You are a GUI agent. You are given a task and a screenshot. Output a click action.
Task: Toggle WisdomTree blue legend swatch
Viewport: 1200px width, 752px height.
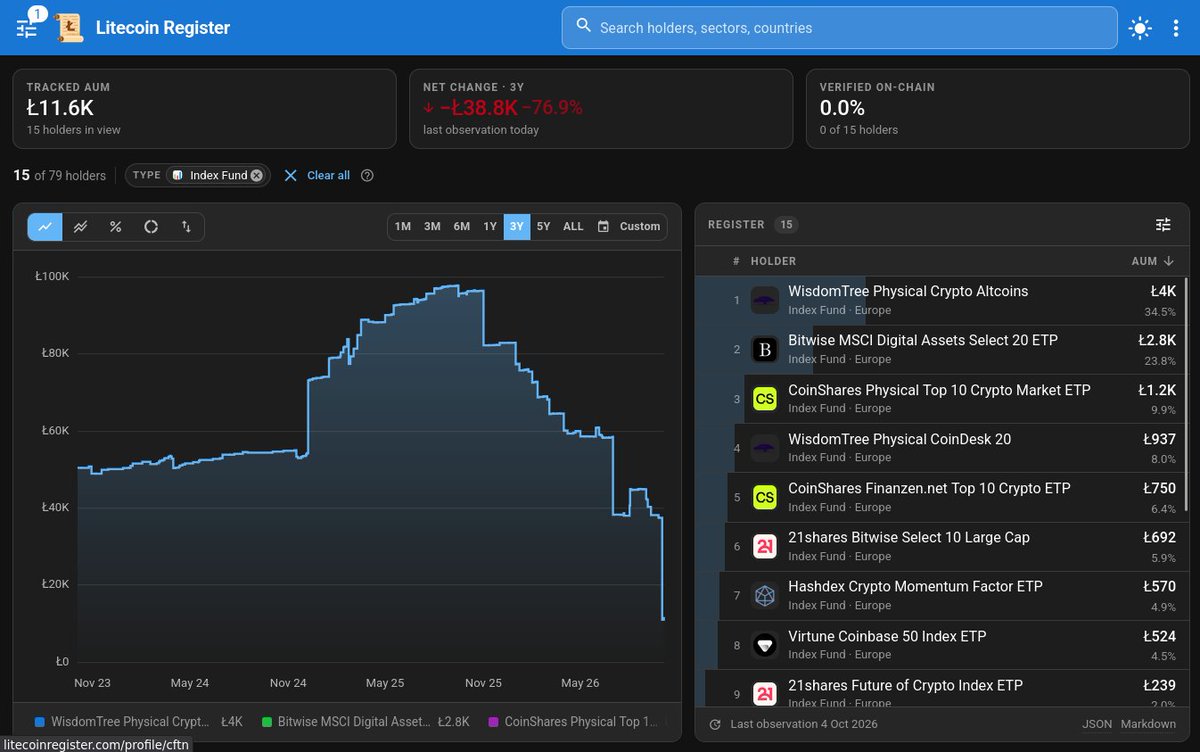click(x=39, y=721)
